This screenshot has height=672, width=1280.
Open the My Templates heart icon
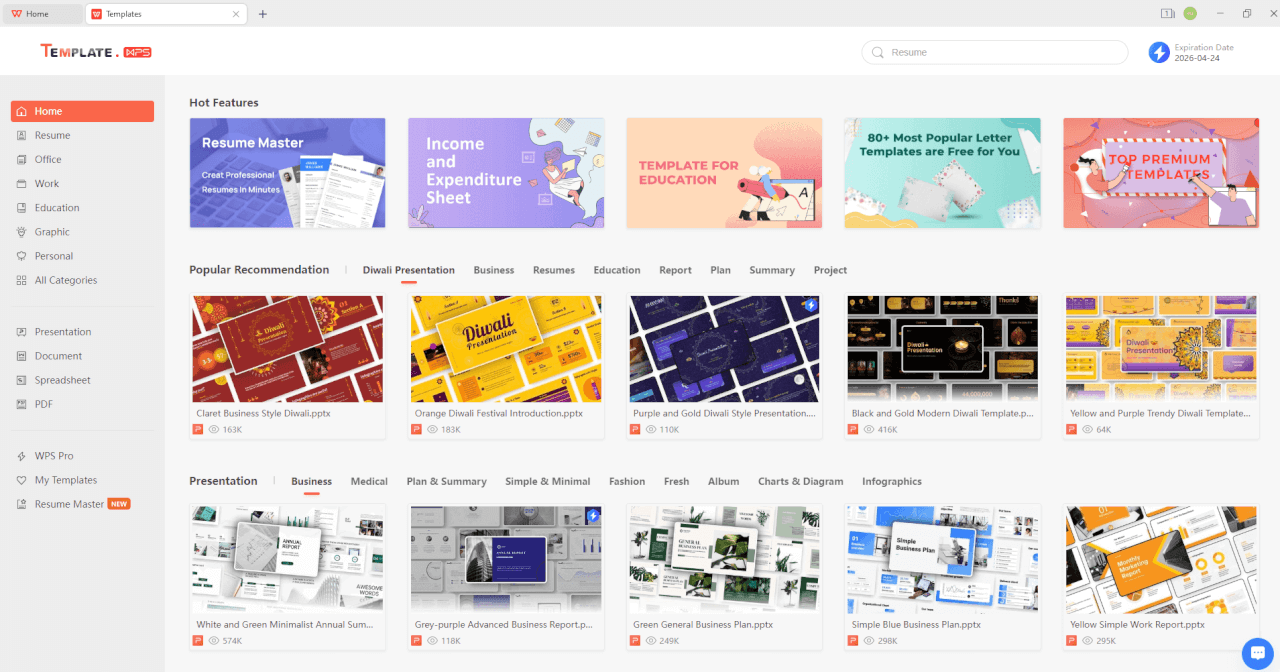tap(22, 480)
